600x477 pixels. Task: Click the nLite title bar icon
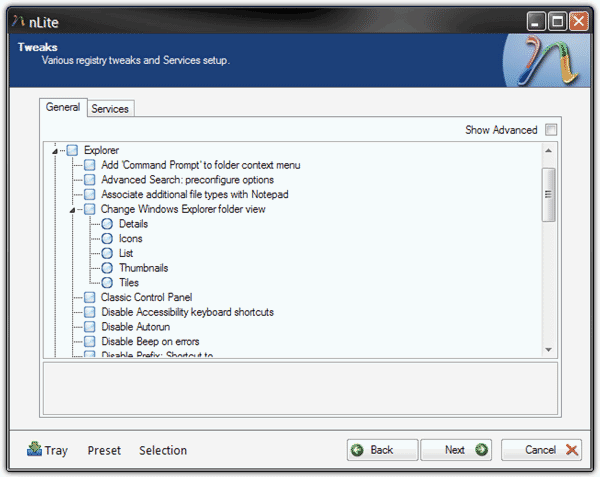click(17, 19)
